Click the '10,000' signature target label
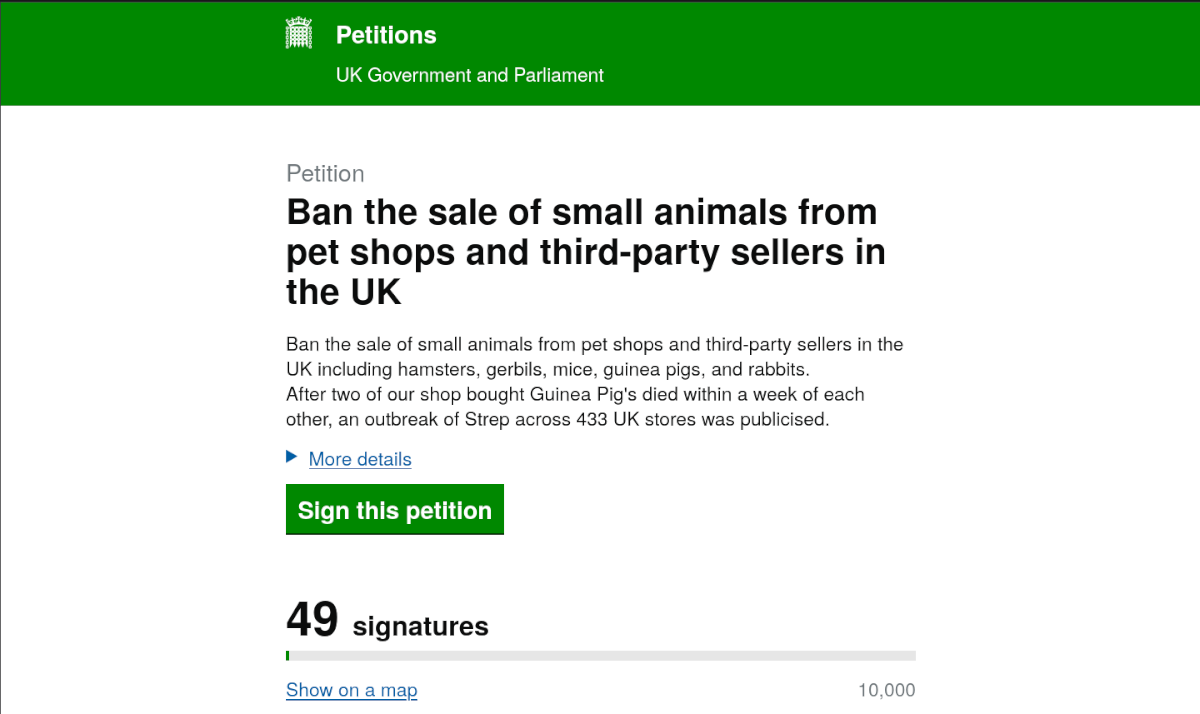 click(886, 690)
